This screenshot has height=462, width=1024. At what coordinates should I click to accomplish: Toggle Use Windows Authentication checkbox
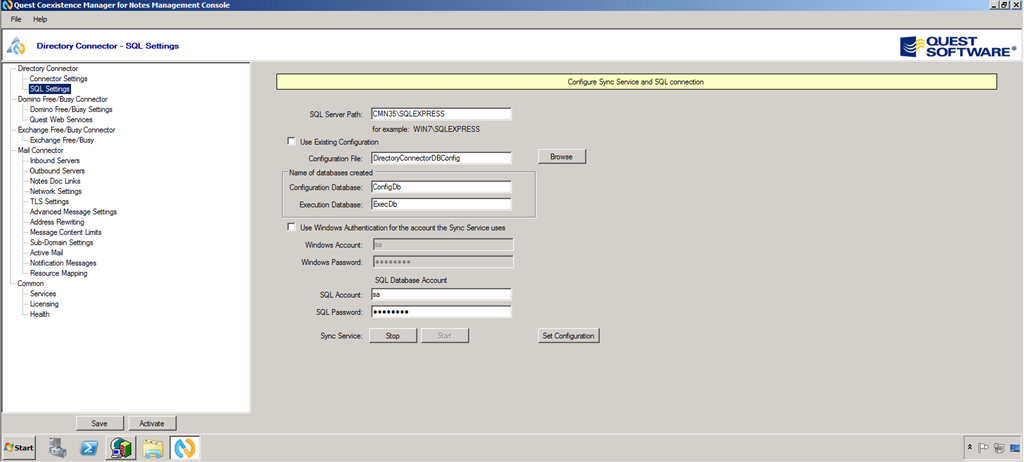291,227
